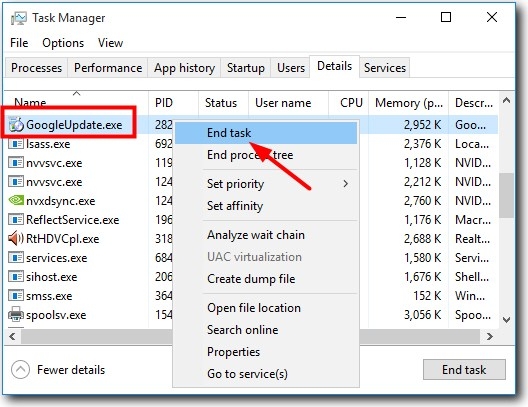This screenshot has width=528, height=407.
Task: Sort by User name column header
Action: (289, 103)
